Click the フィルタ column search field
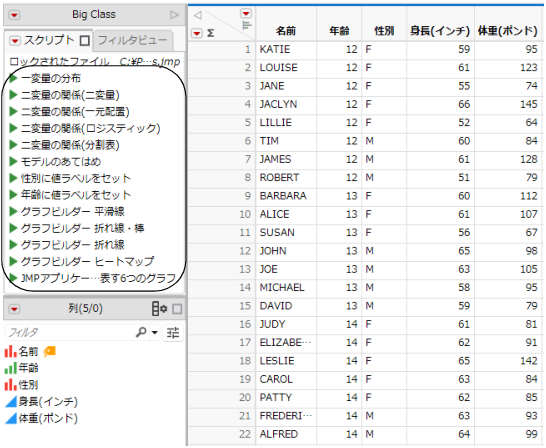The height and width of the screenshot is (448, 546). pos(70,333)
